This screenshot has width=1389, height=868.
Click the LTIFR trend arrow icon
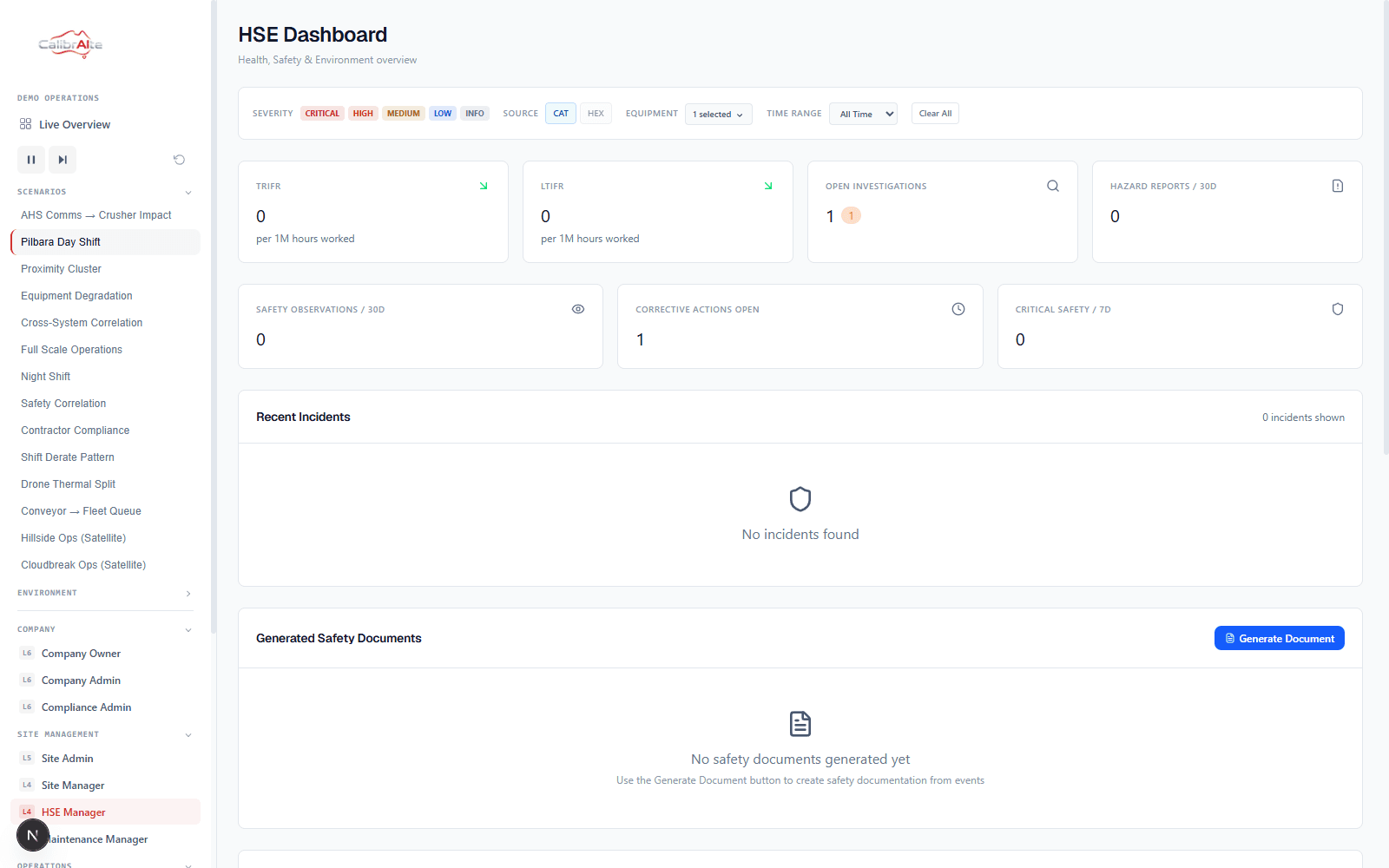pos(768,186)
